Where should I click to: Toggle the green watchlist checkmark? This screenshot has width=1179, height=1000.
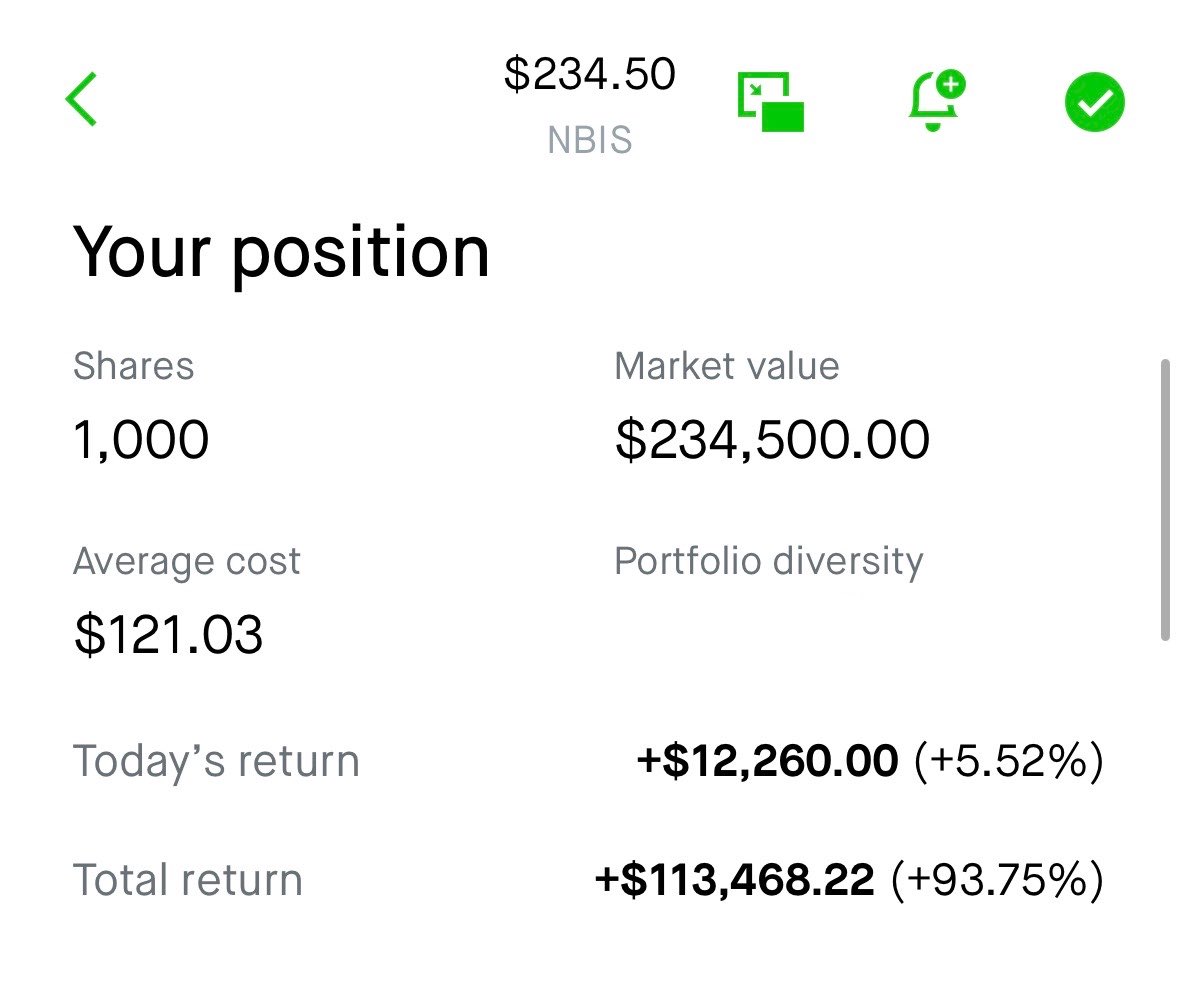1095,102
